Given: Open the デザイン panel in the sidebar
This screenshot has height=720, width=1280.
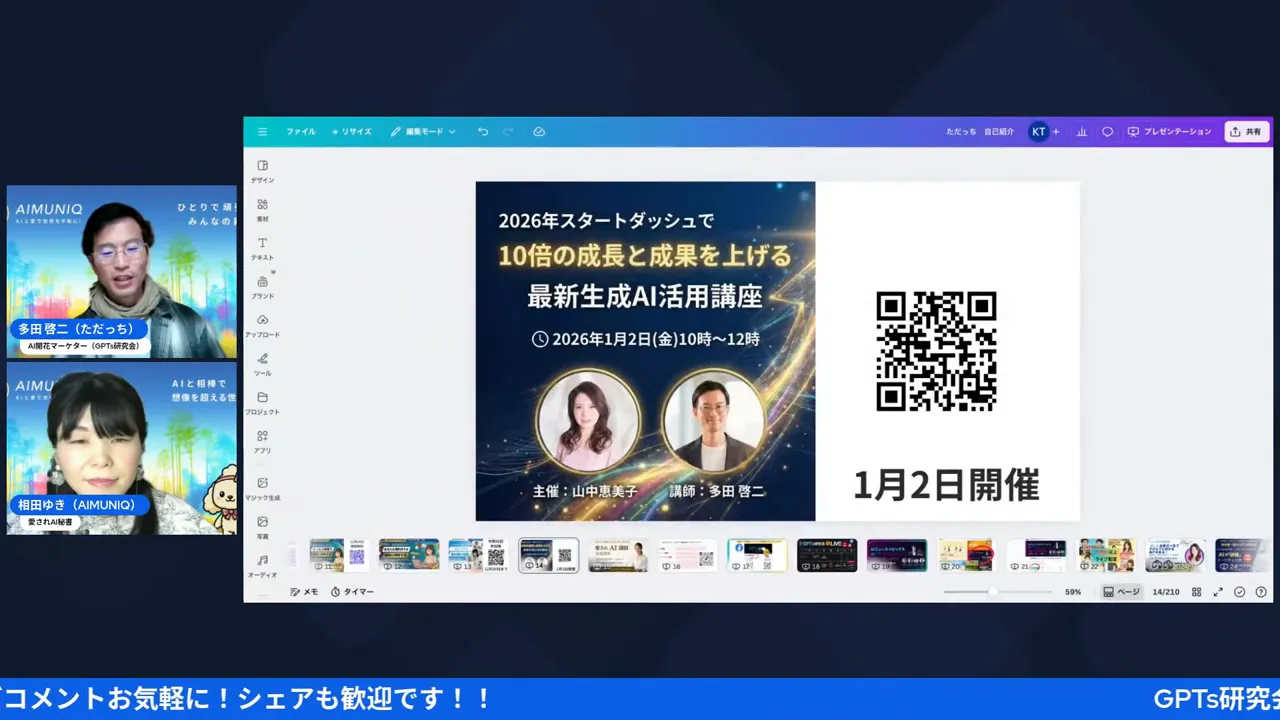Looking at the screenshot, I should click(262, 172).
